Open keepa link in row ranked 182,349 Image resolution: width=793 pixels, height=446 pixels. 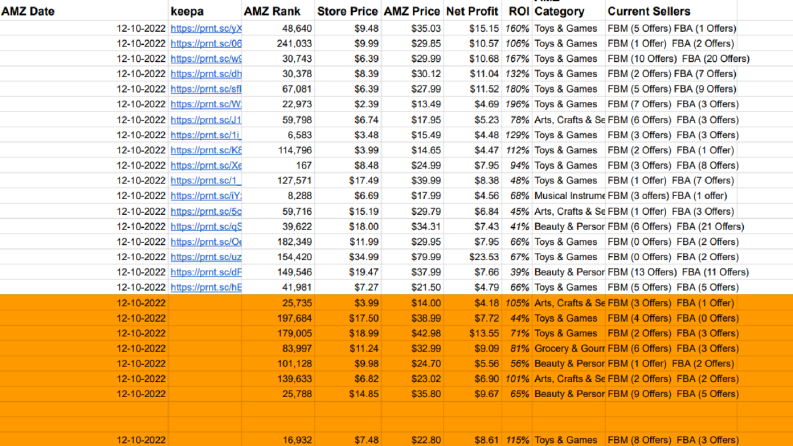pyautogui.click(x=206, y=242)
